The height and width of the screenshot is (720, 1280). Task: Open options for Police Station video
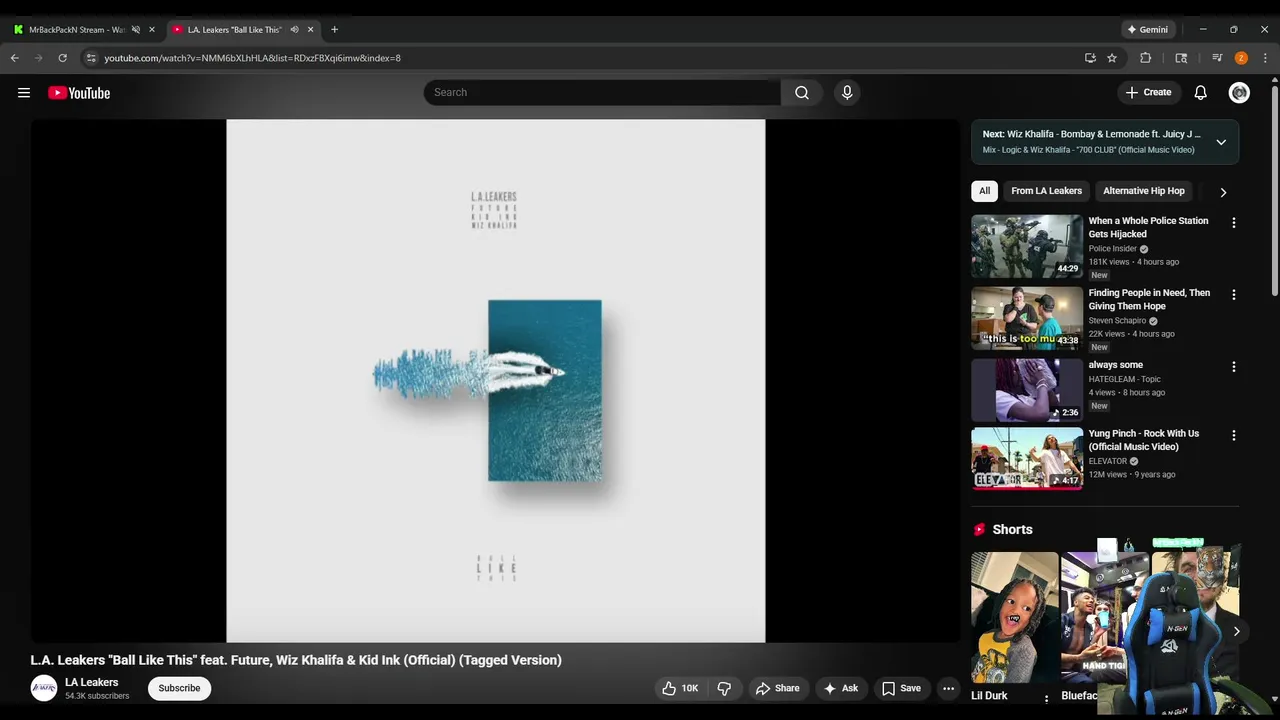coord(1233,223)
